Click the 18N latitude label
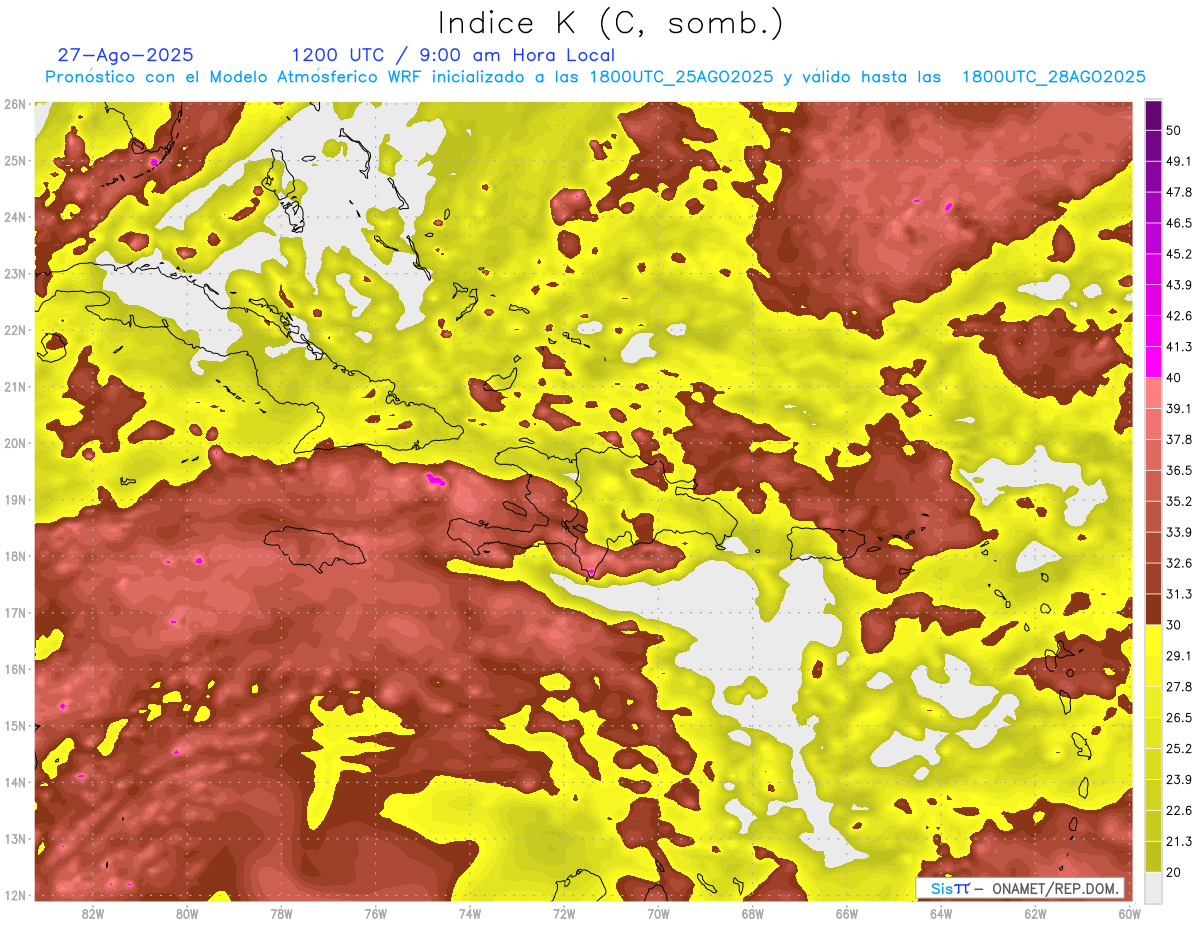1200x927 pixels. click(x=14, y=556)
